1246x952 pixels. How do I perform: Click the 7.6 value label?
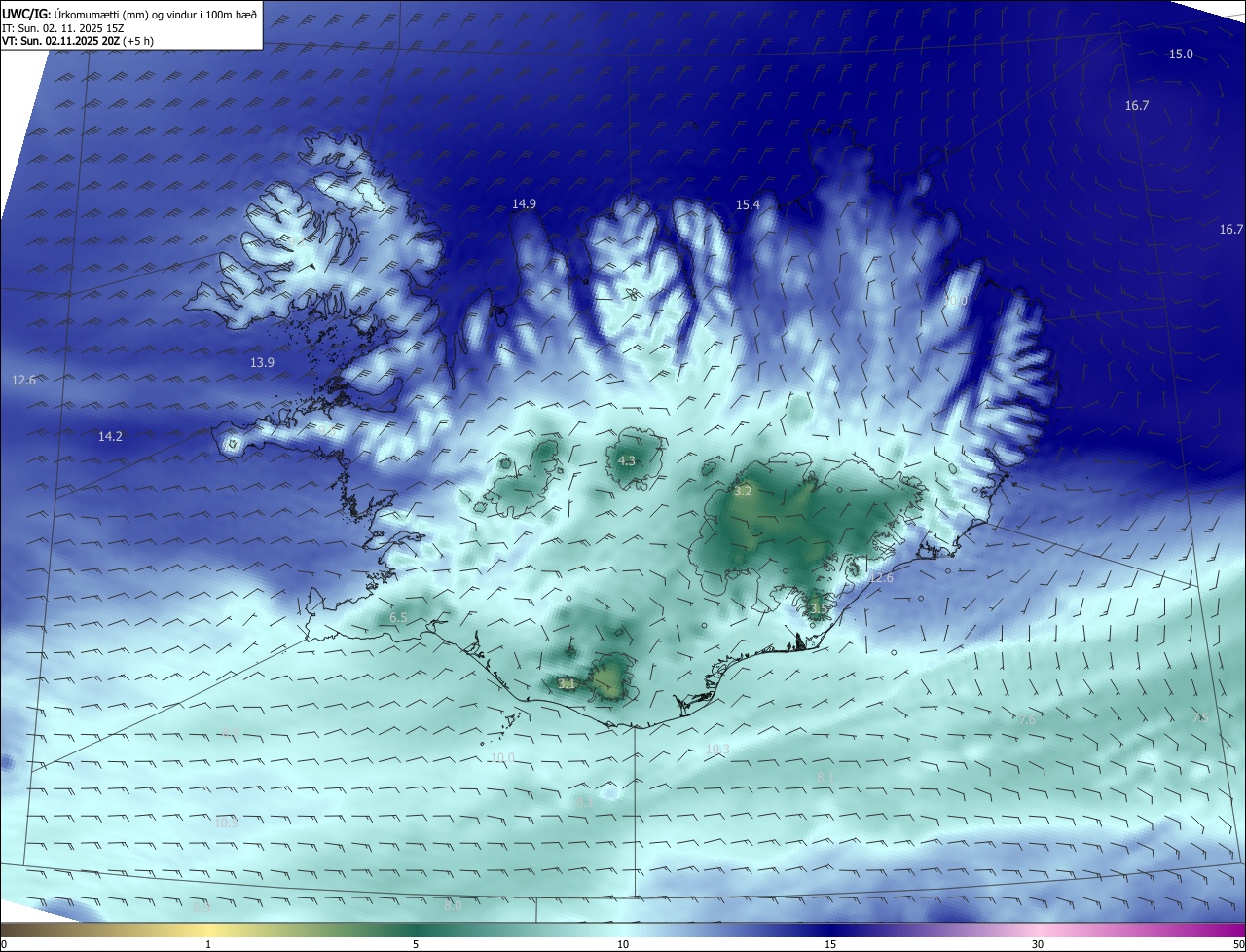(x=1026, y=719)
